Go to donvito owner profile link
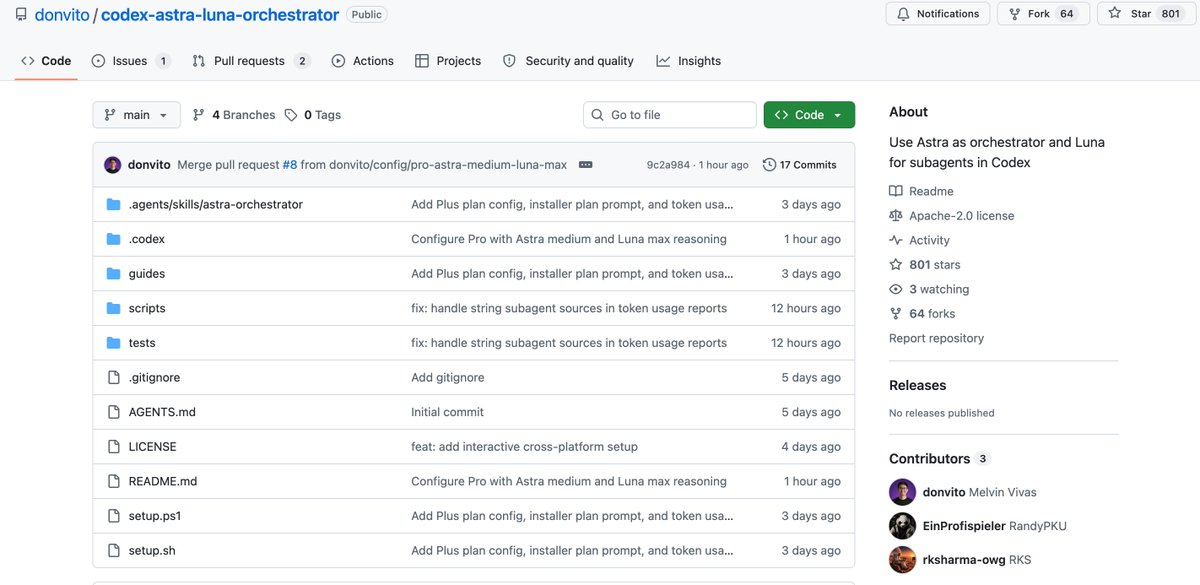Viewport: 1200px width, 585px height. 62,15
